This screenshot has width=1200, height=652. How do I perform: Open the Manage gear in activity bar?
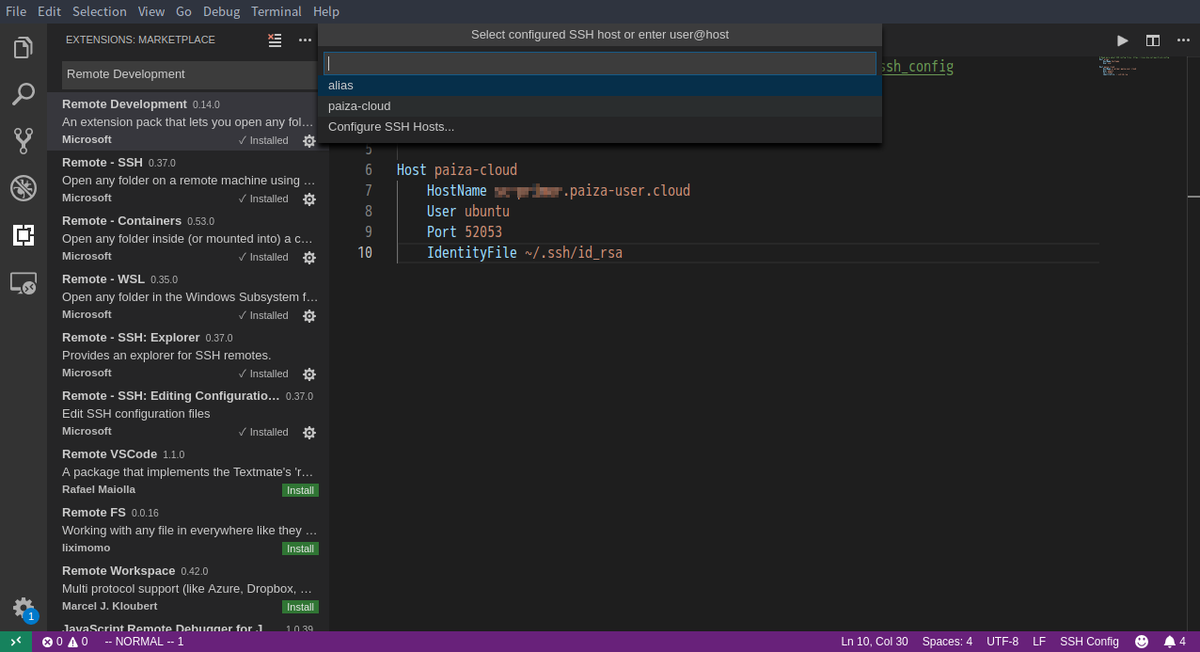click(23, 608)
